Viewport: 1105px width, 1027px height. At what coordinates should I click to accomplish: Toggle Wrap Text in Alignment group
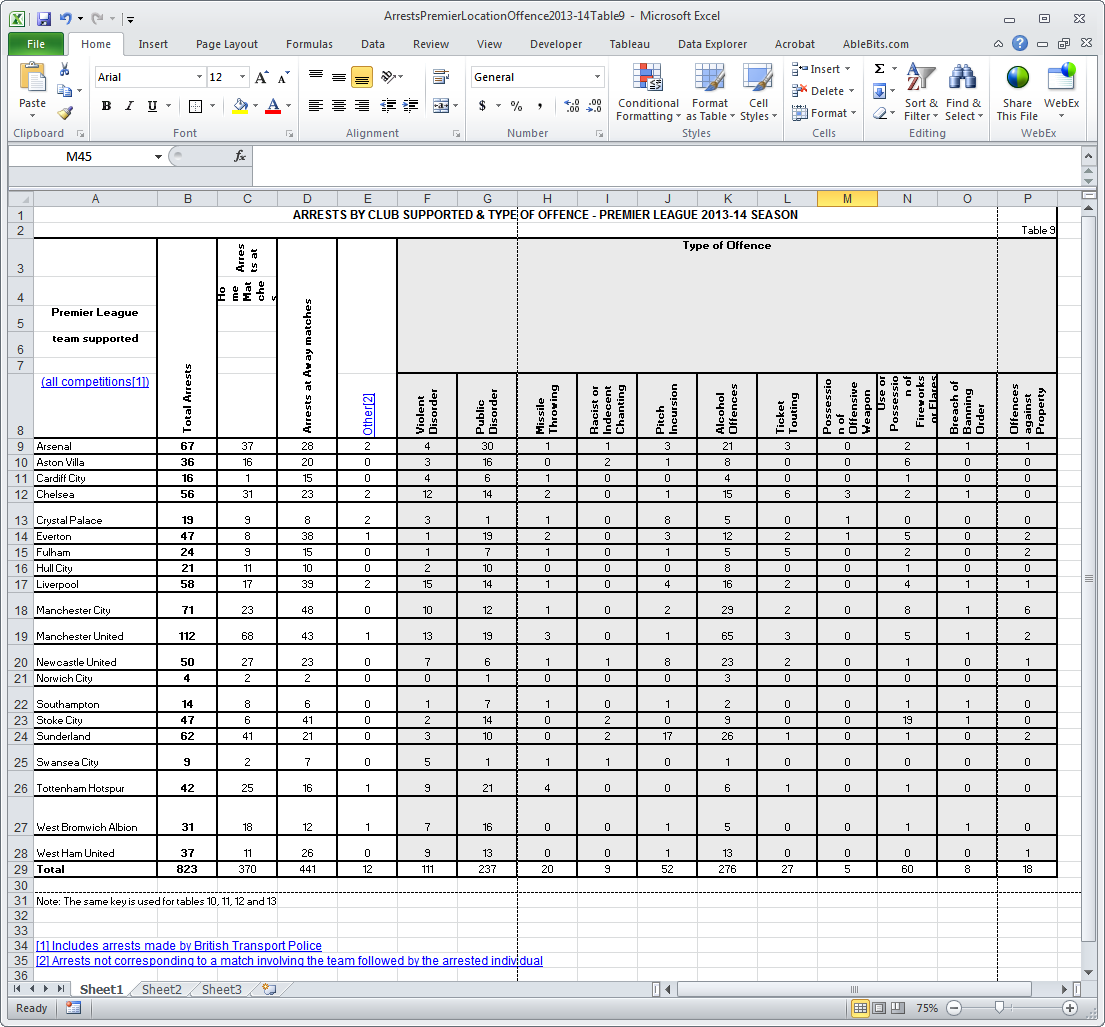pos(441,77)
